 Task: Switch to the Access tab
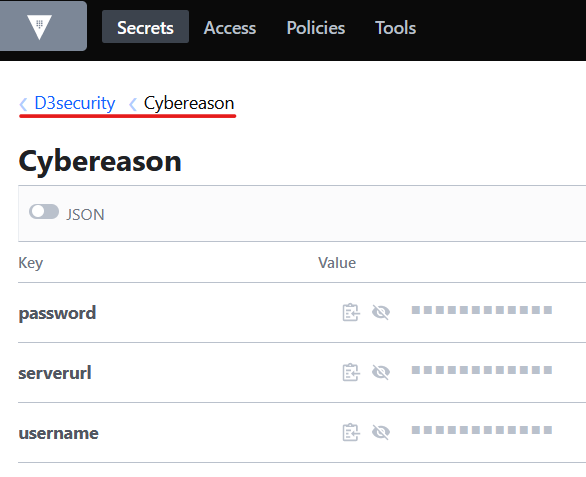coord(230,28)
